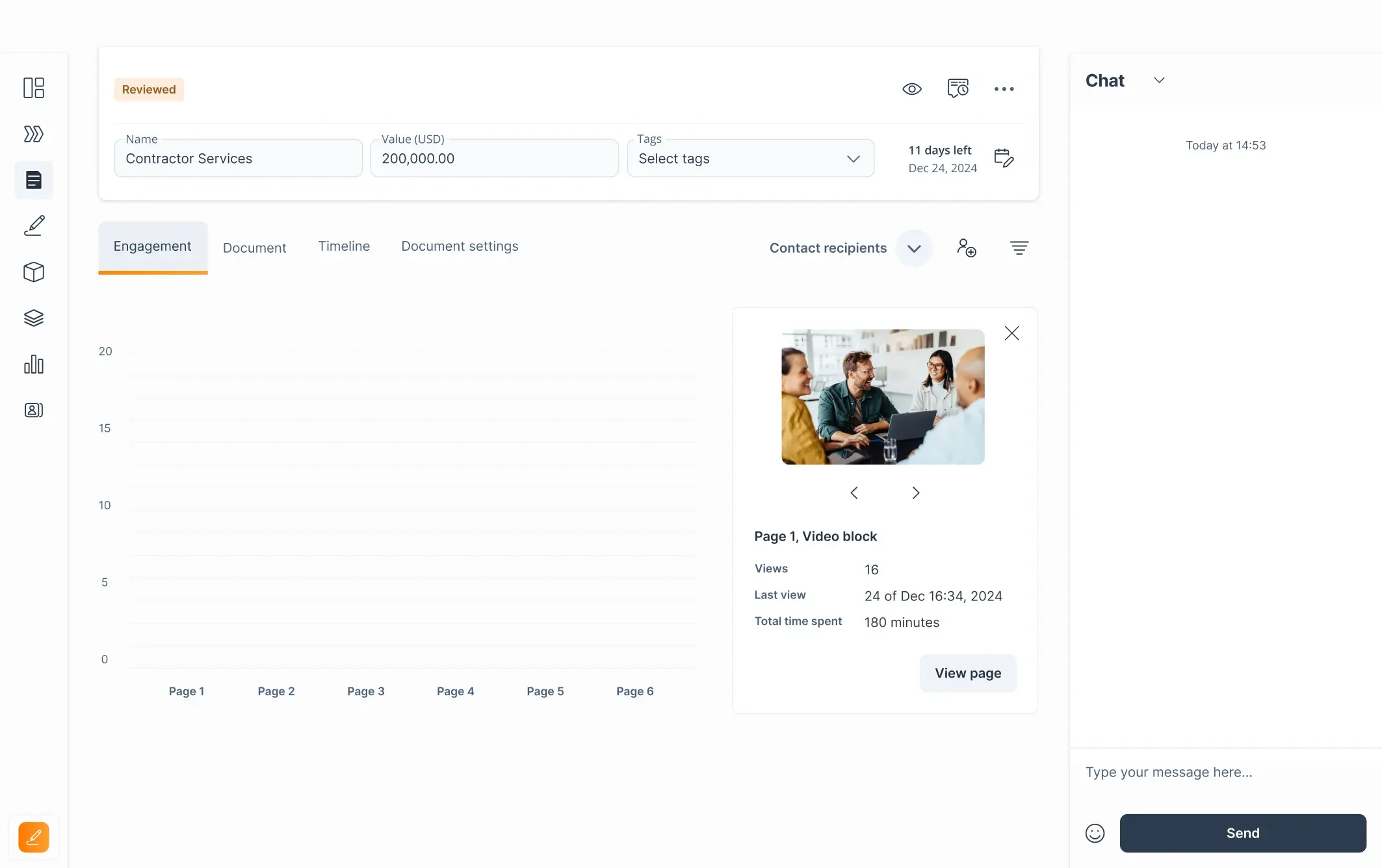Click the Name input field
Viewport: 1382px width, 868px height.
[x=238, y=158]
